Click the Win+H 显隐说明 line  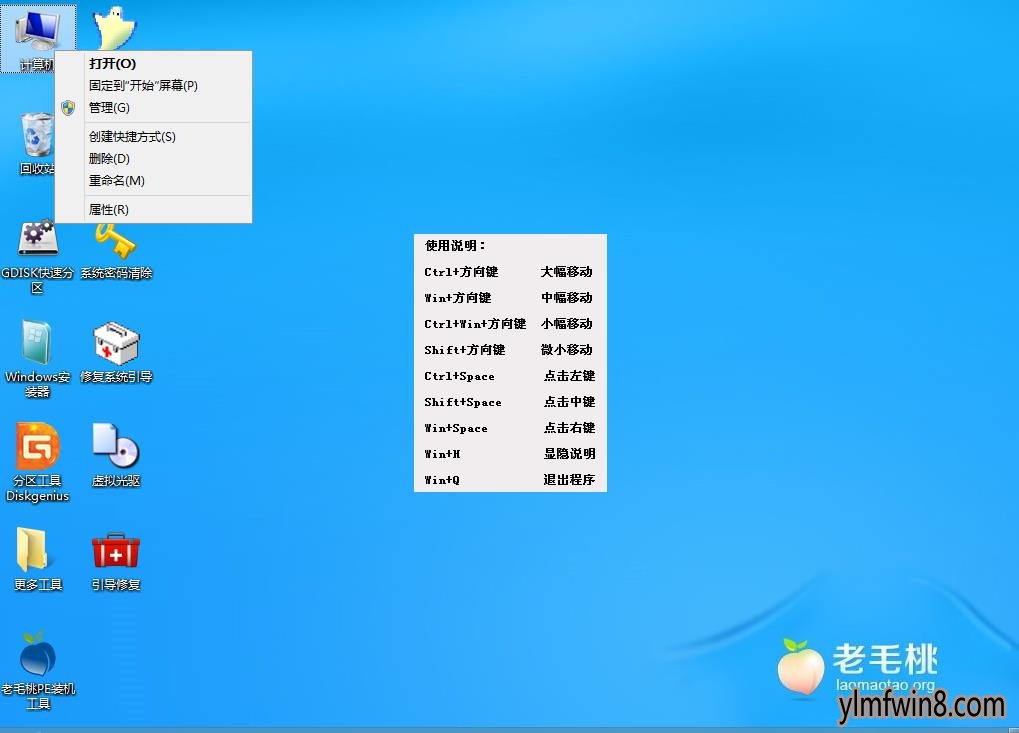[510, 454]
